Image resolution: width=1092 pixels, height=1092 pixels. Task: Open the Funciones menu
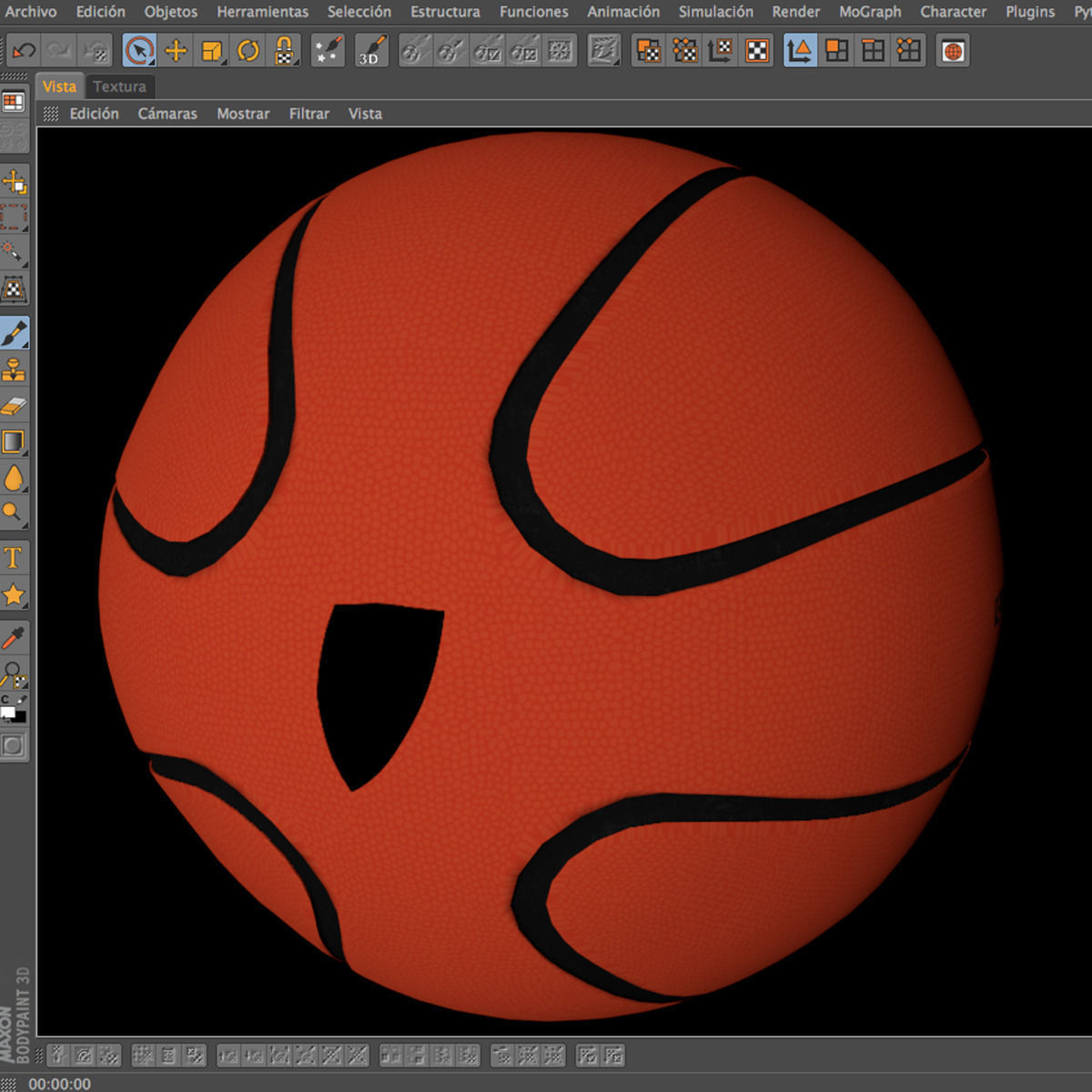click(533, 12)
